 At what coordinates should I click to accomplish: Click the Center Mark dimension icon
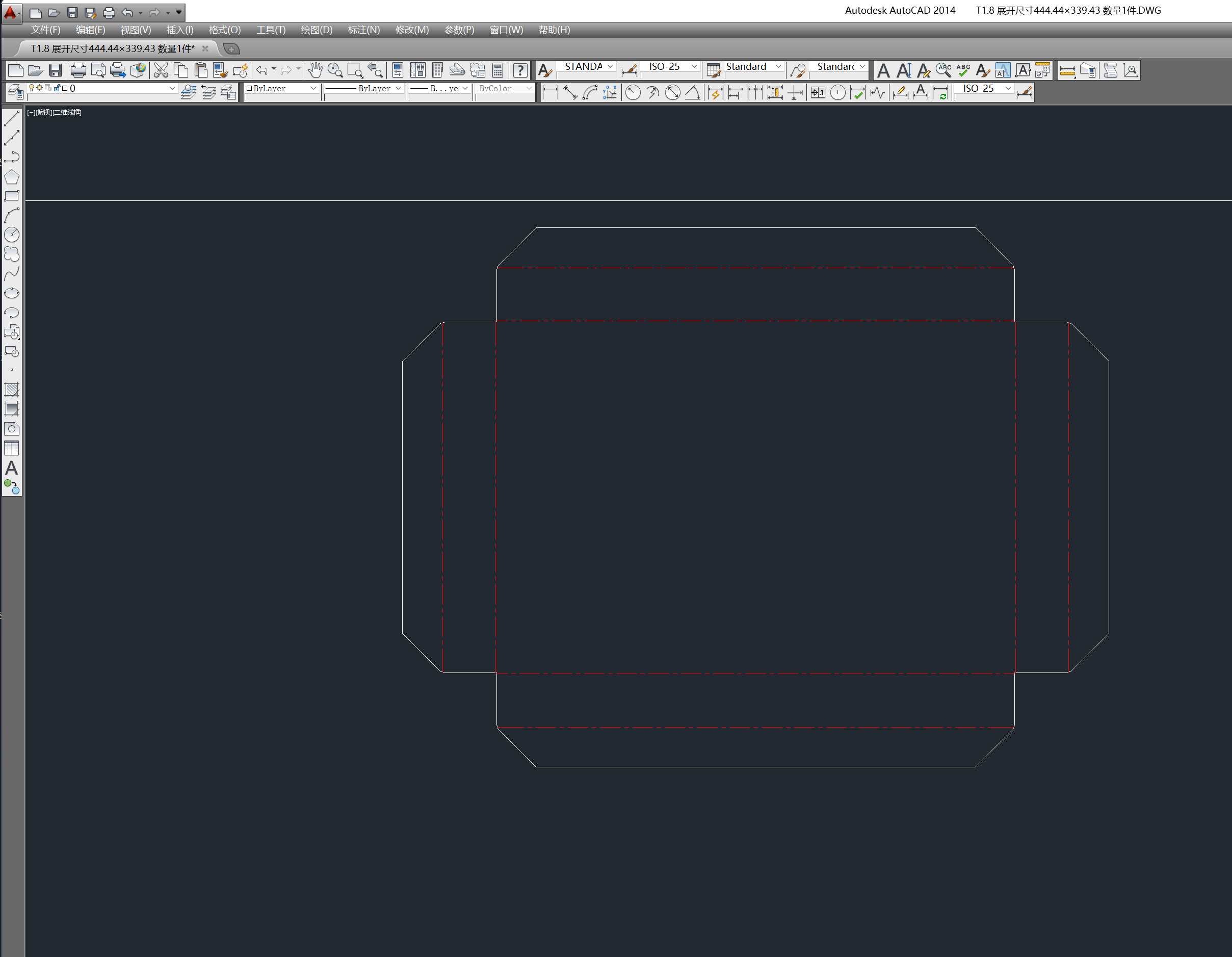pos(837,92)
